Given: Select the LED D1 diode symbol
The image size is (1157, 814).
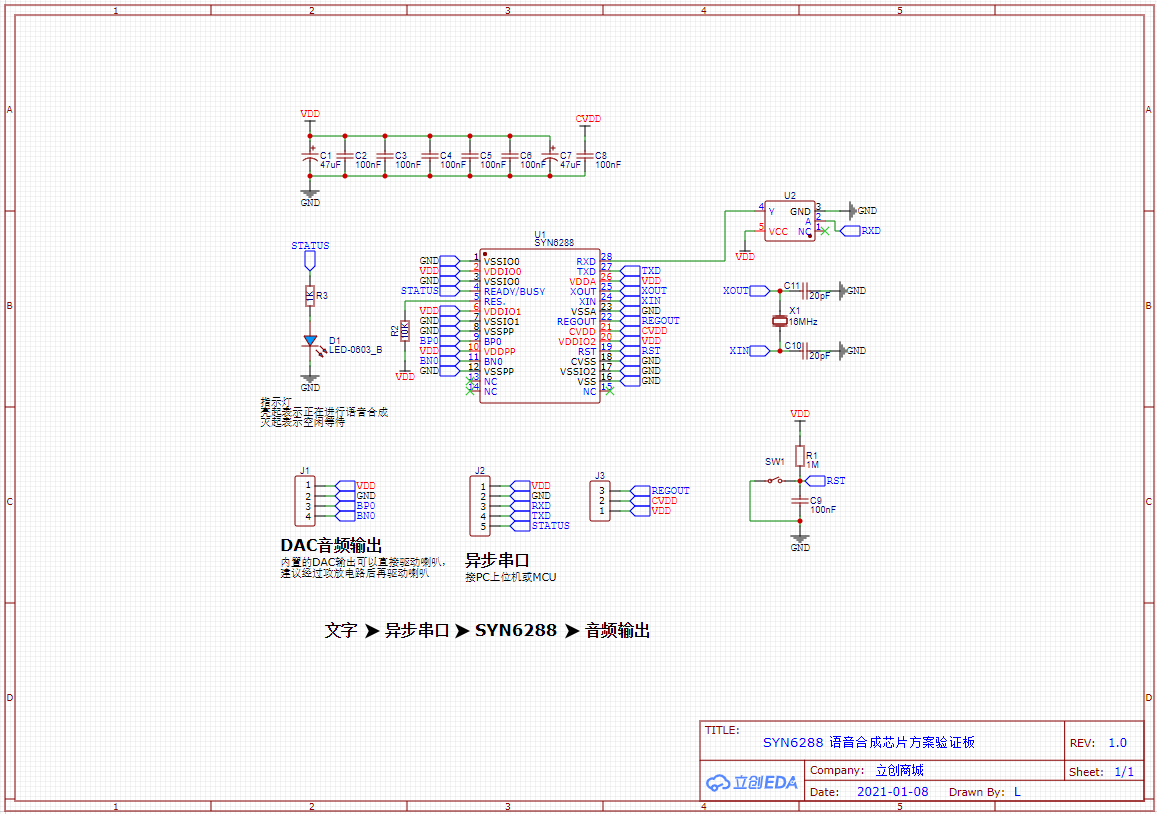Looking at the screenshot, I should click(310, 341).
